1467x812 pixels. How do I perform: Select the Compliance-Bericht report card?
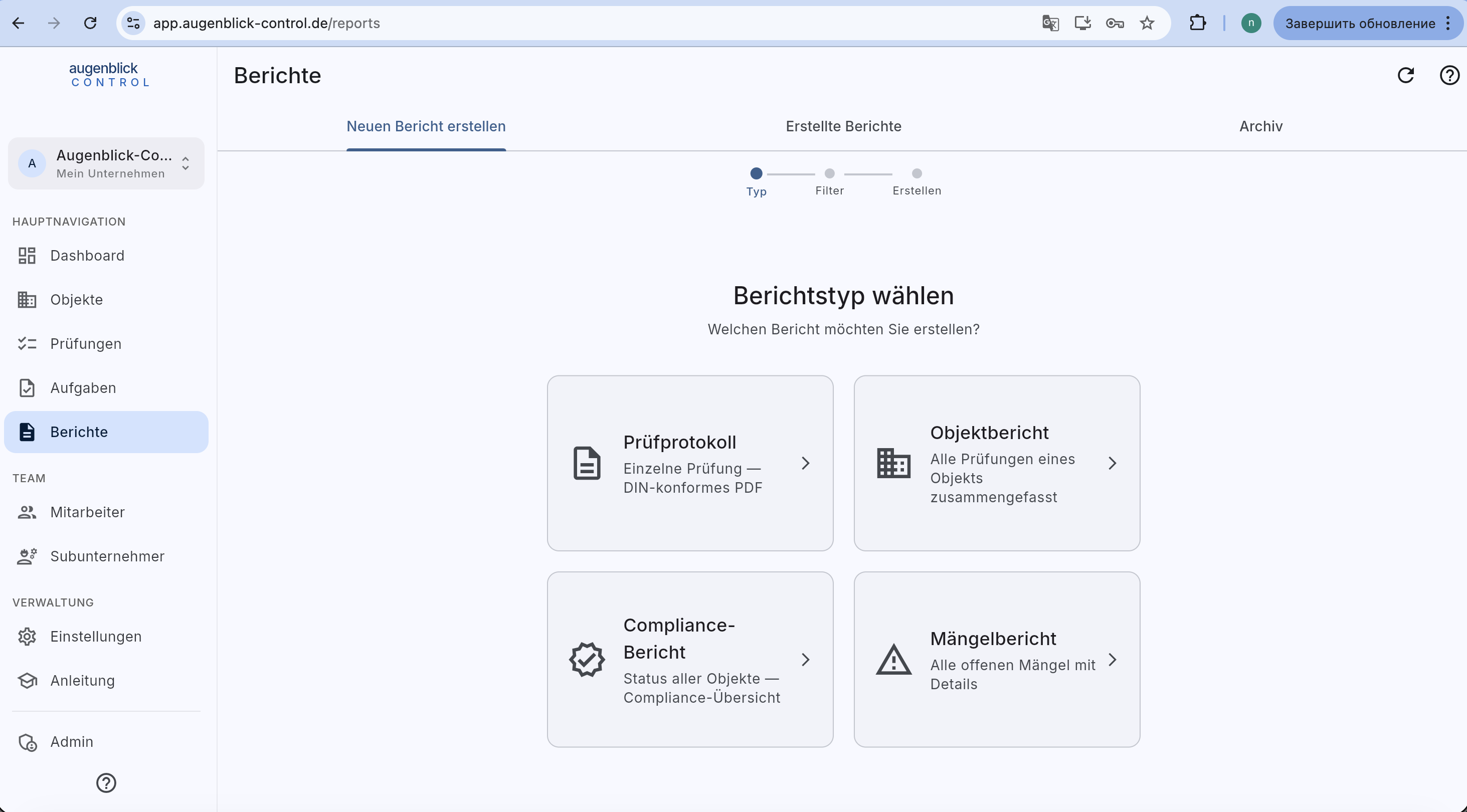tap(690, 660)
